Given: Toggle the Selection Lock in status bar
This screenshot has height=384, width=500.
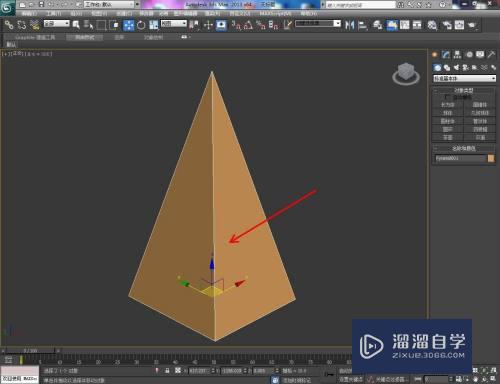Looking at the screenshot, I should tap(167, 371).
